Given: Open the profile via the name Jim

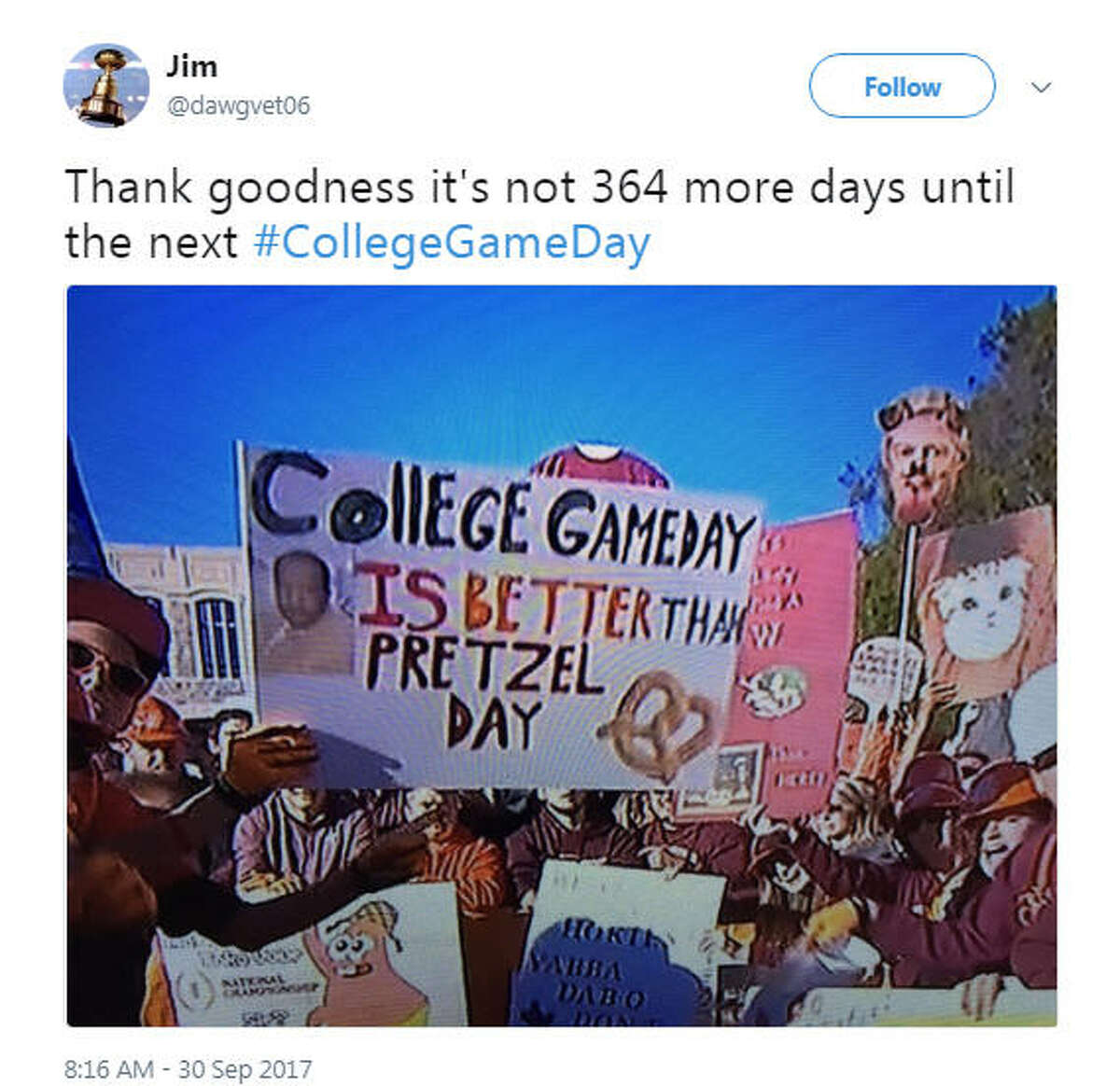Looking at the screenshot, I should (192, 66).
